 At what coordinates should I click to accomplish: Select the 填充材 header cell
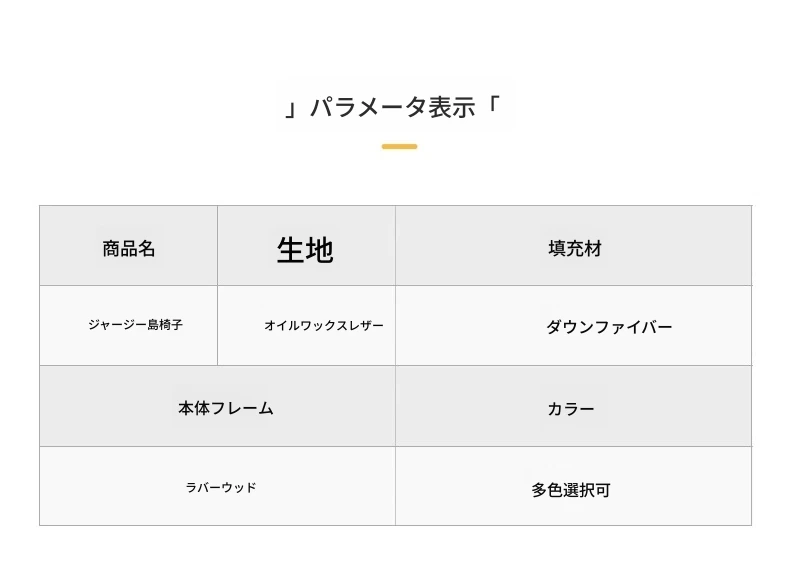coord(575,249)
